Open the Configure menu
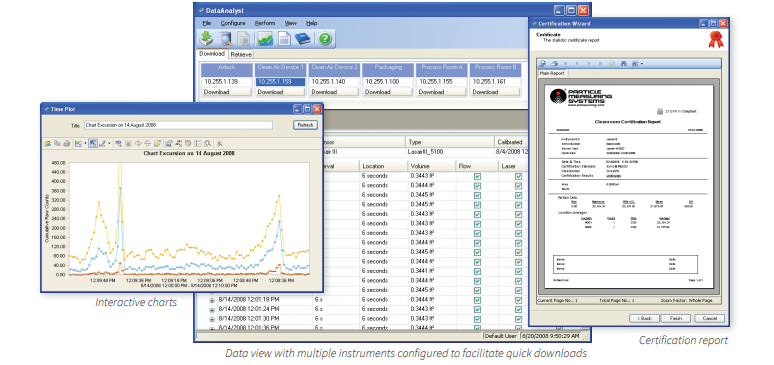The image size is (774, 365). click(233, 23)
